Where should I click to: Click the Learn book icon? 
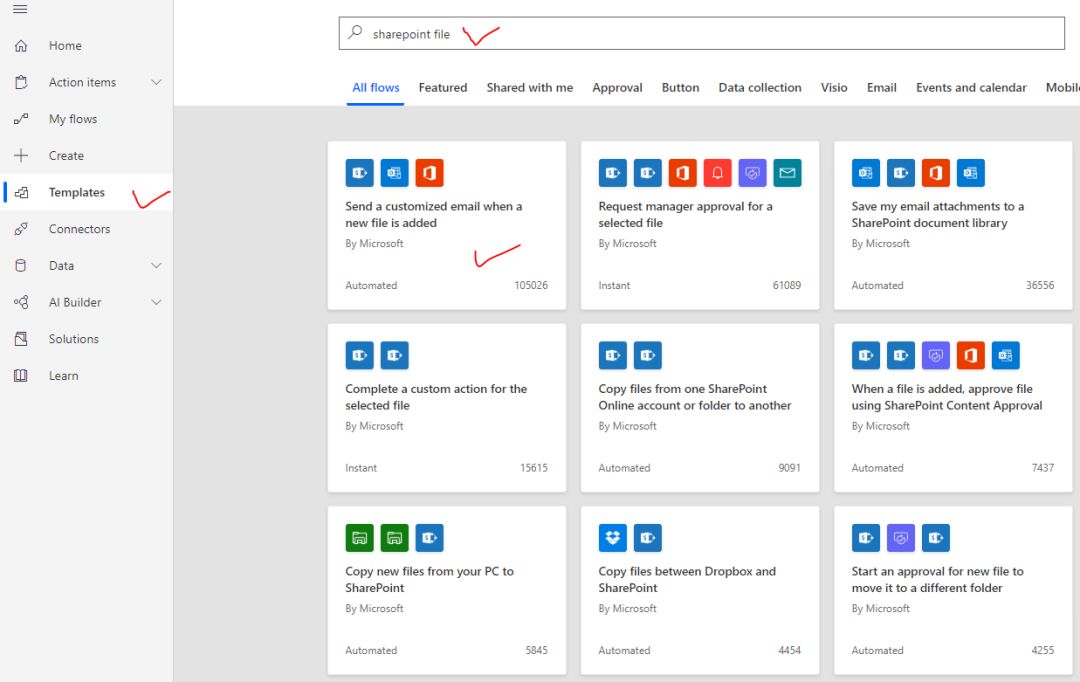point(21,375)
